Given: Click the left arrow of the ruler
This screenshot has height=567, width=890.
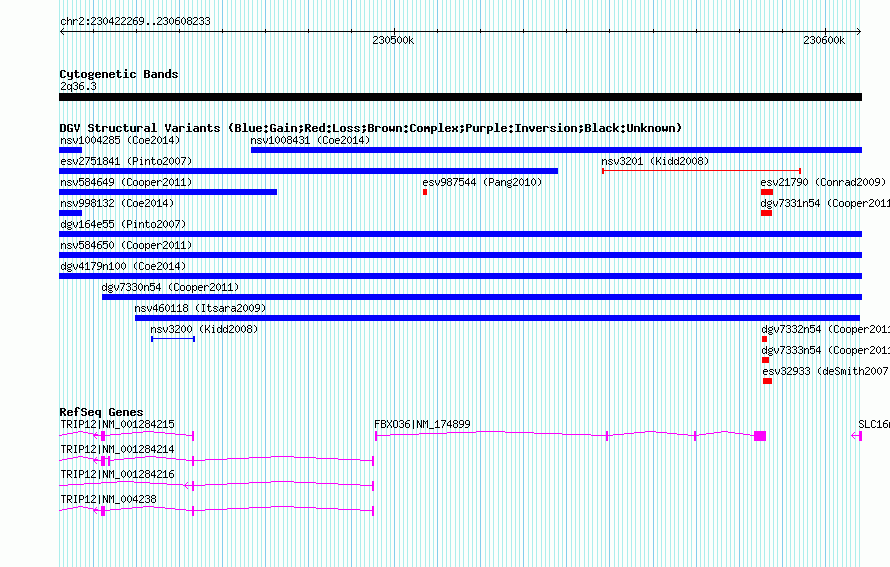Looking at the screenshot, I should pyautogui.click(x=62, y=31).
